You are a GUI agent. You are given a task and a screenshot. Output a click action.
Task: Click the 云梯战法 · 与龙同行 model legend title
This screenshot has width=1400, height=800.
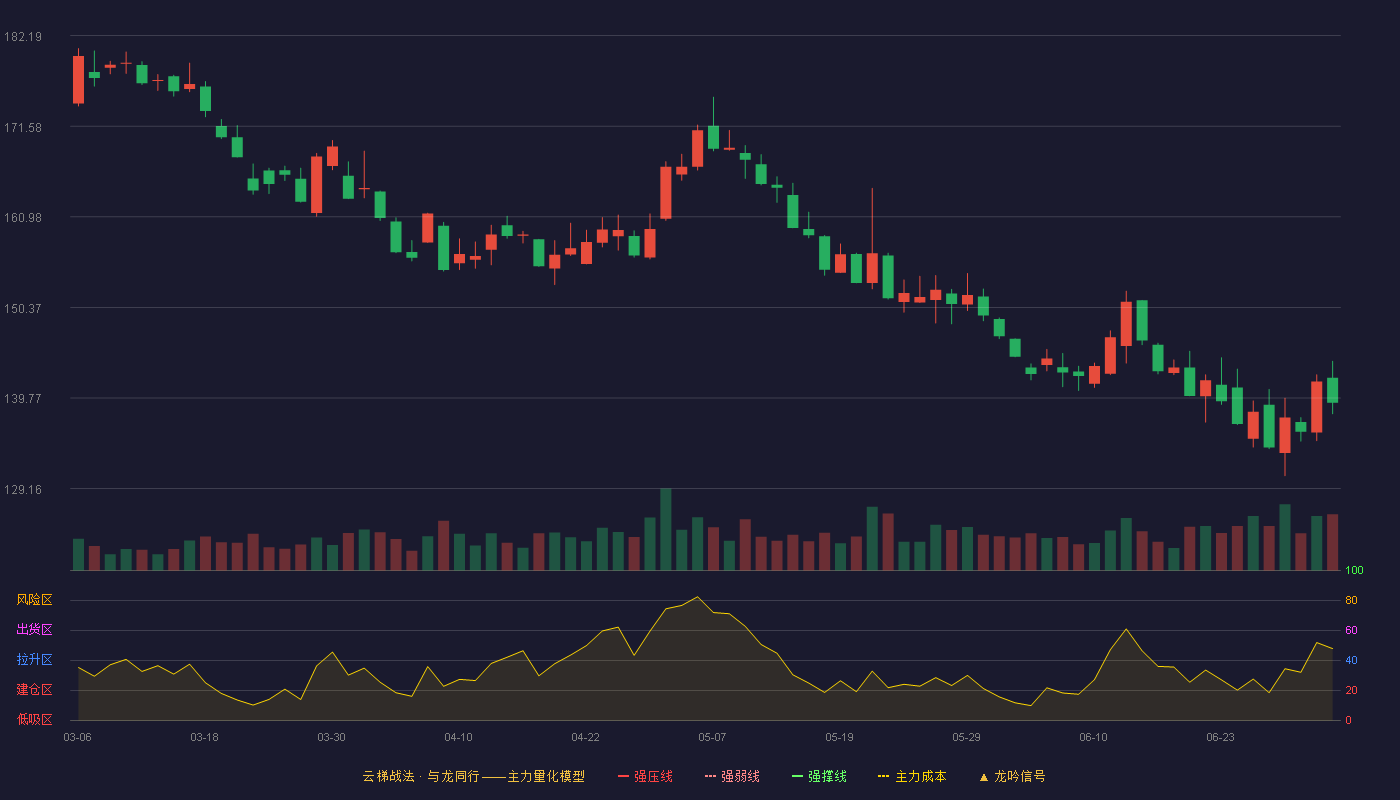pos(473,776)
